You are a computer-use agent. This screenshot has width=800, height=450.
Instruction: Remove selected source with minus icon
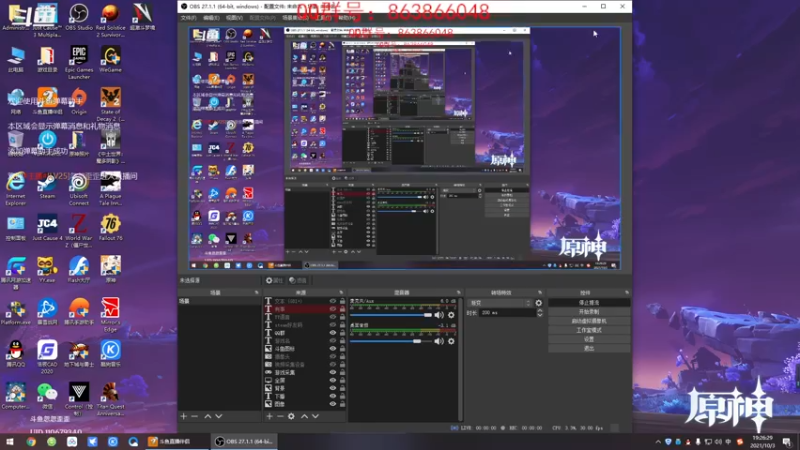(280, 416)
